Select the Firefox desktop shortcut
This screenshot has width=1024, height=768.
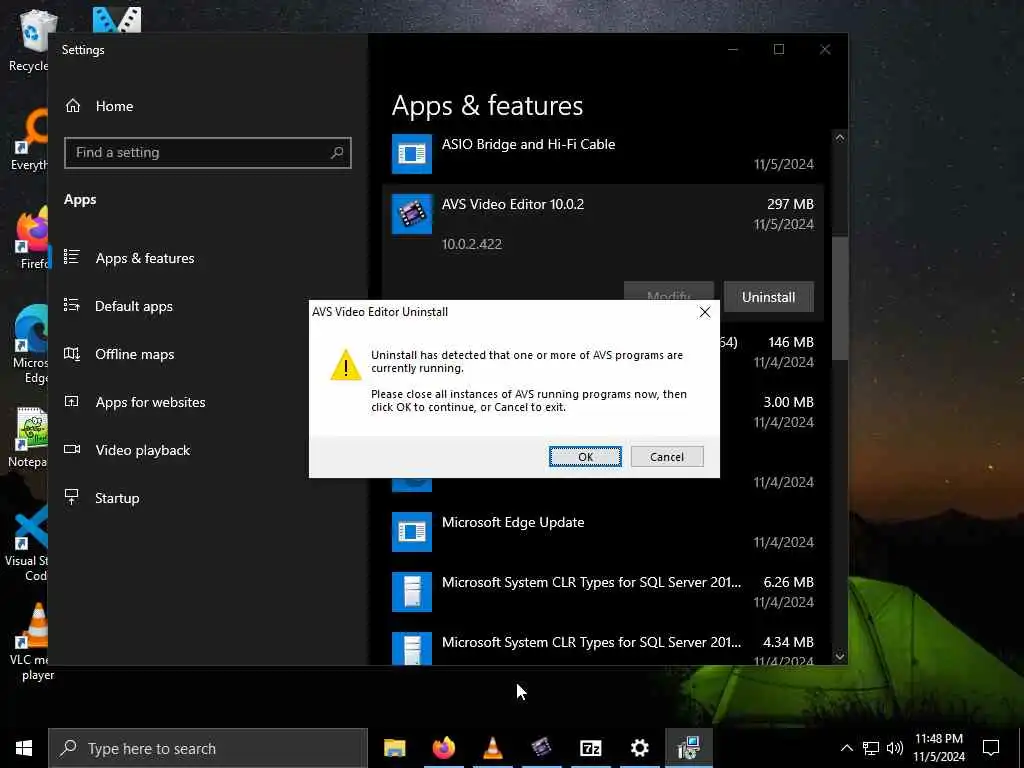point(31,238)
